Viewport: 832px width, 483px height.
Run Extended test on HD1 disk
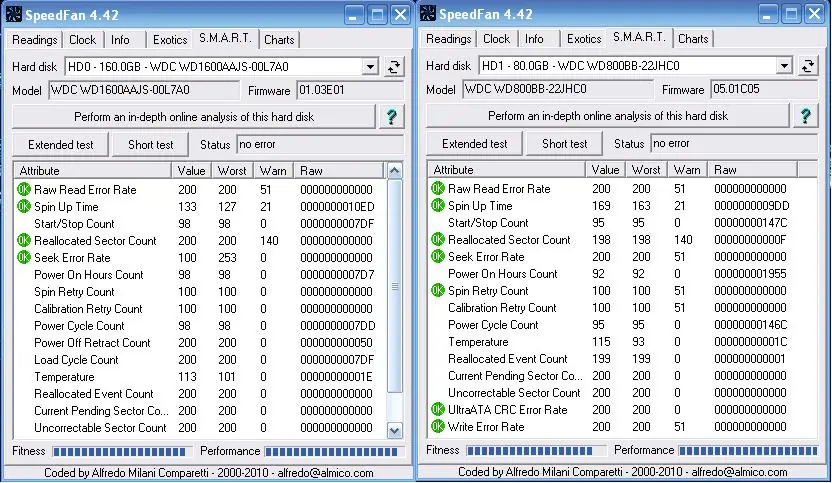click(x=474, y=143)
